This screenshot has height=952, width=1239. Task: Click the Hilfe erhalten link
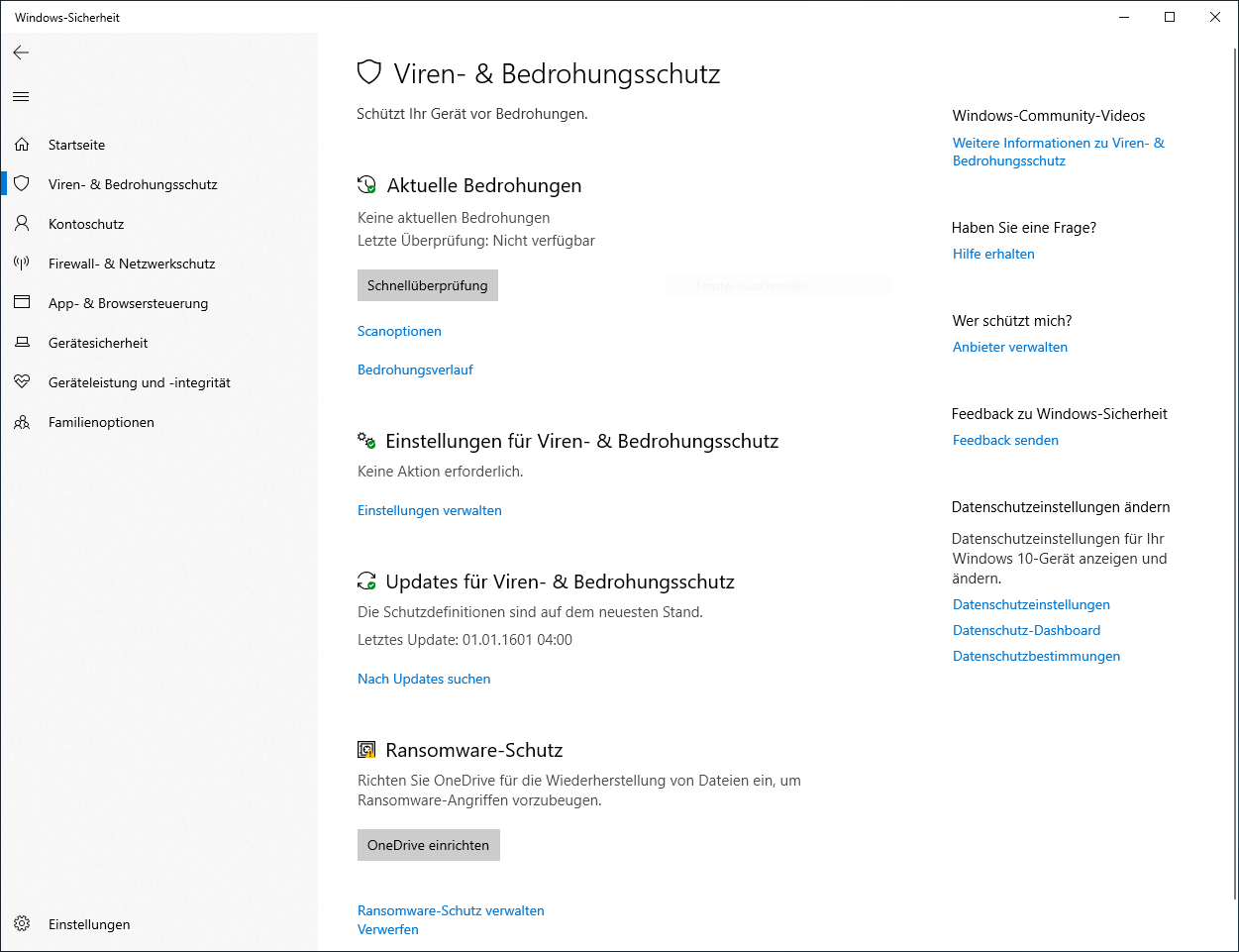tap(993, 254)
